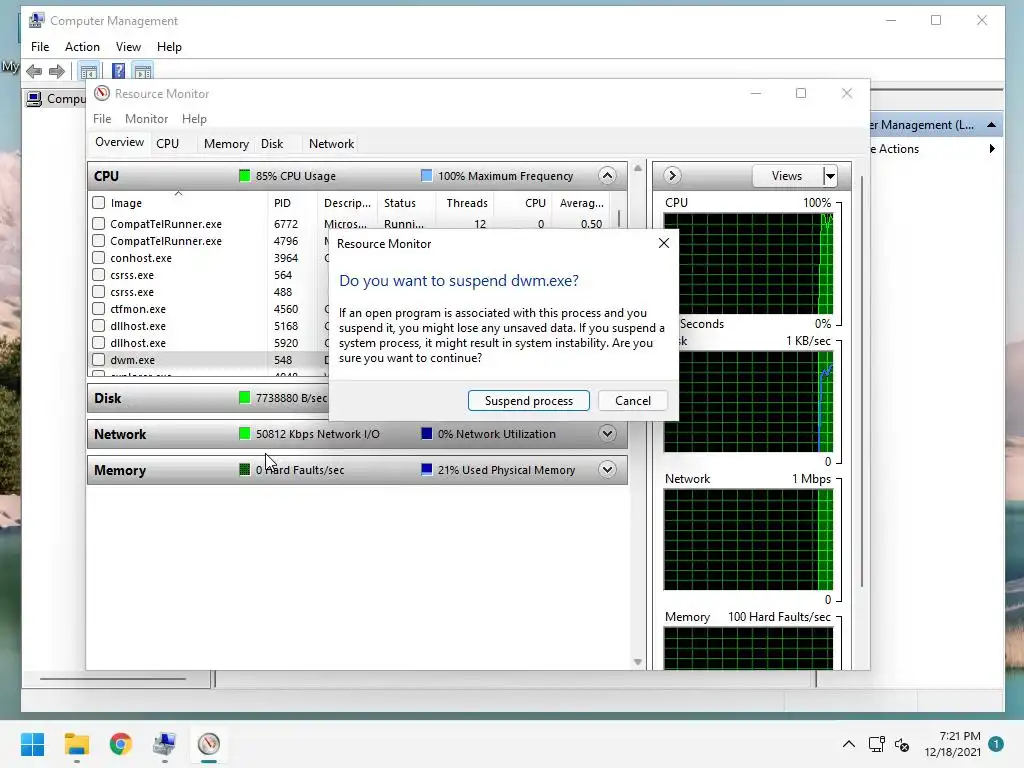Switch to Computer Management taskbar icon
1024x768 pixels.
(165, 744)
